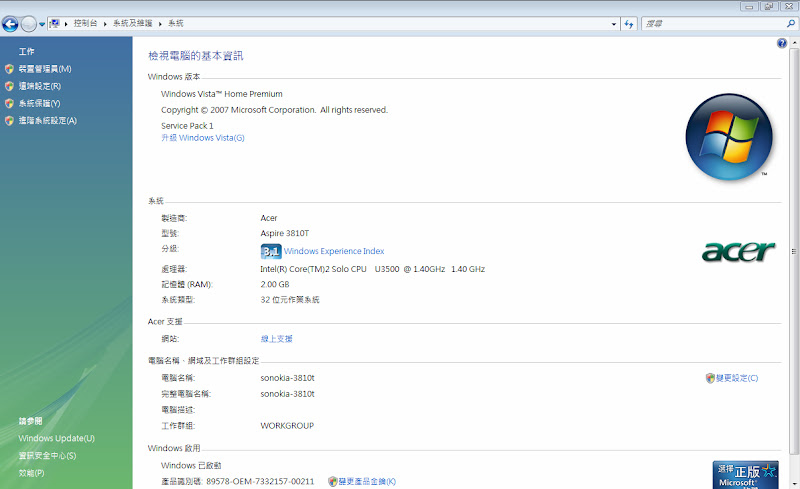Click shield icon beside 系統保護(Y)
Image resolution: width=800 pixels, height=489 pixels.
coord(9,104)
